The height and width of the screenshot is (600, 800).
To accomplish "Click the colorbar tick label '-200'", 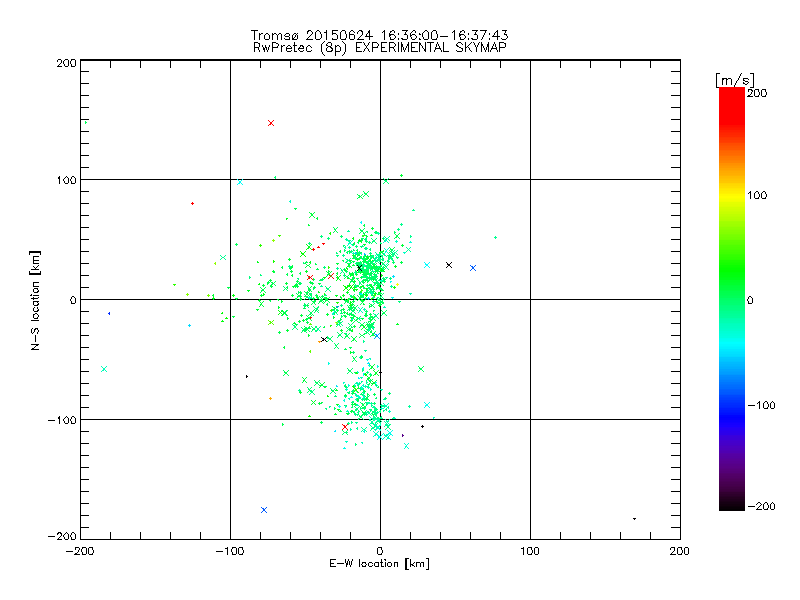I will pos(761,506).
